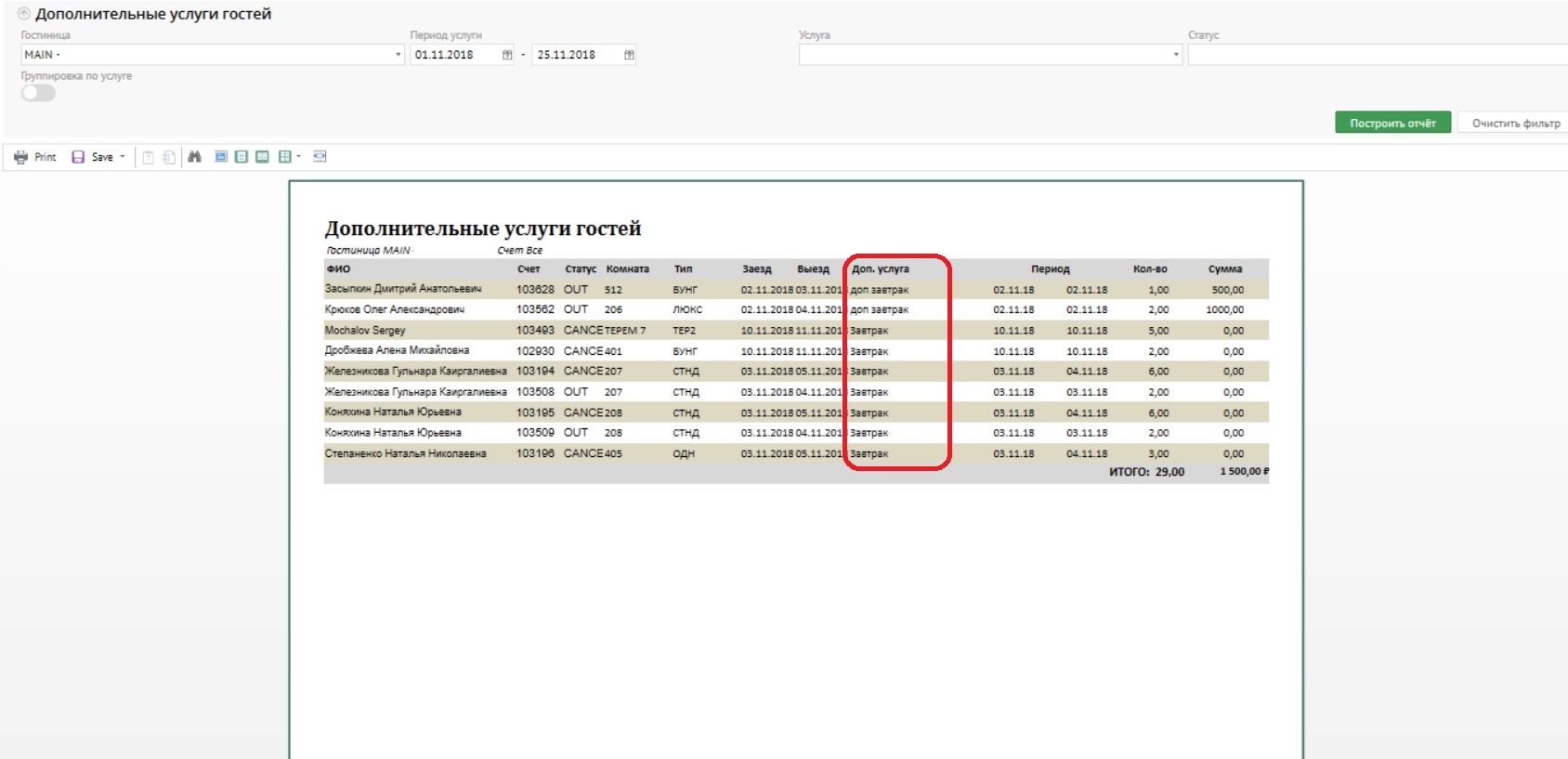Click the Очистить фильтр button
Screen dimensions: 1568x759
point(1515,123)
